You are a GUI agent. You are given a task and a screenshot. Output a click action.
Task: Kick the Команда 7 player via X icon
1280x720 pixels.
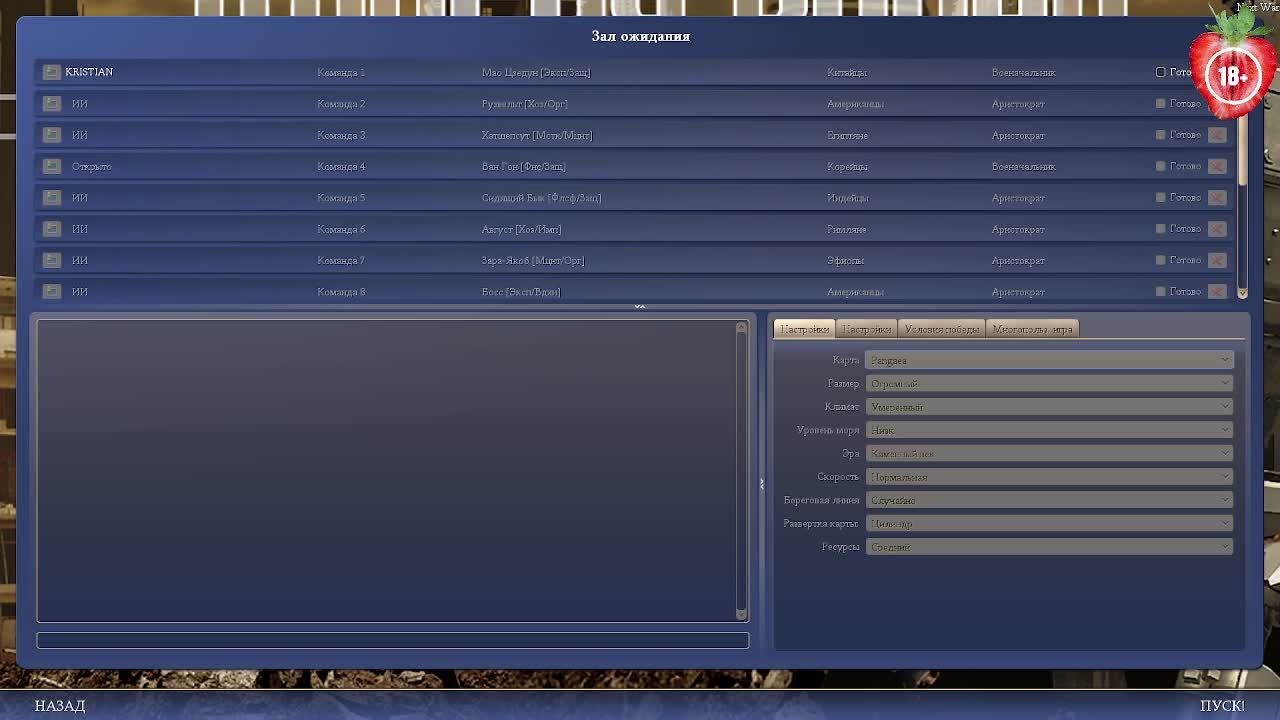[1217, 260]
